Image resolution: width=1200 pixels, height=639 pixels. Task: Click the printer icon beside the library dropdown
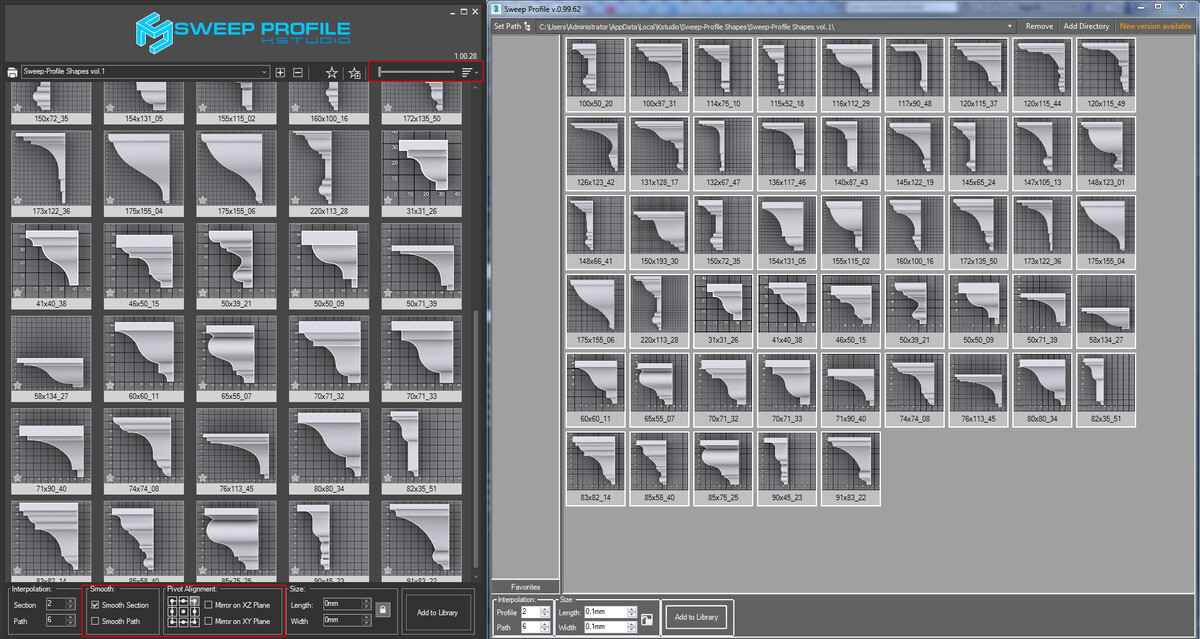pyautogui.click(x=12, y=72)
